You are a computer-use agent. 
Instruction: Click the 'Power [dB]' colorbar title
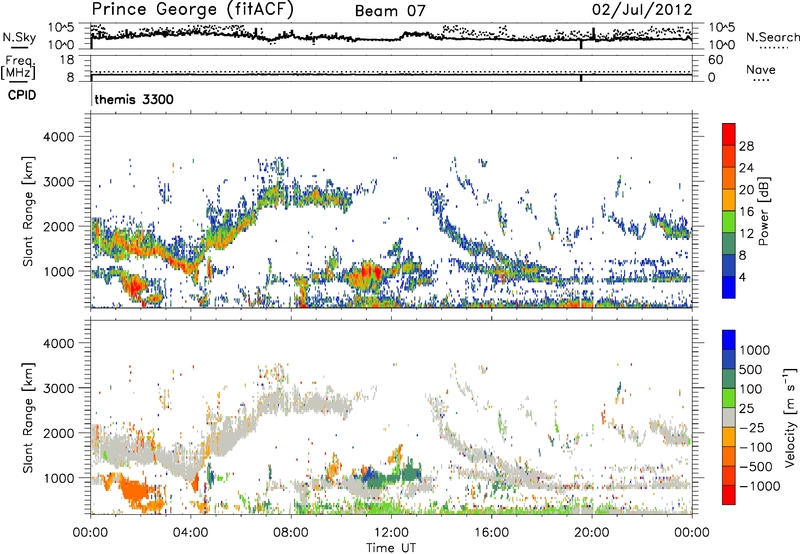tap(764, 211)
